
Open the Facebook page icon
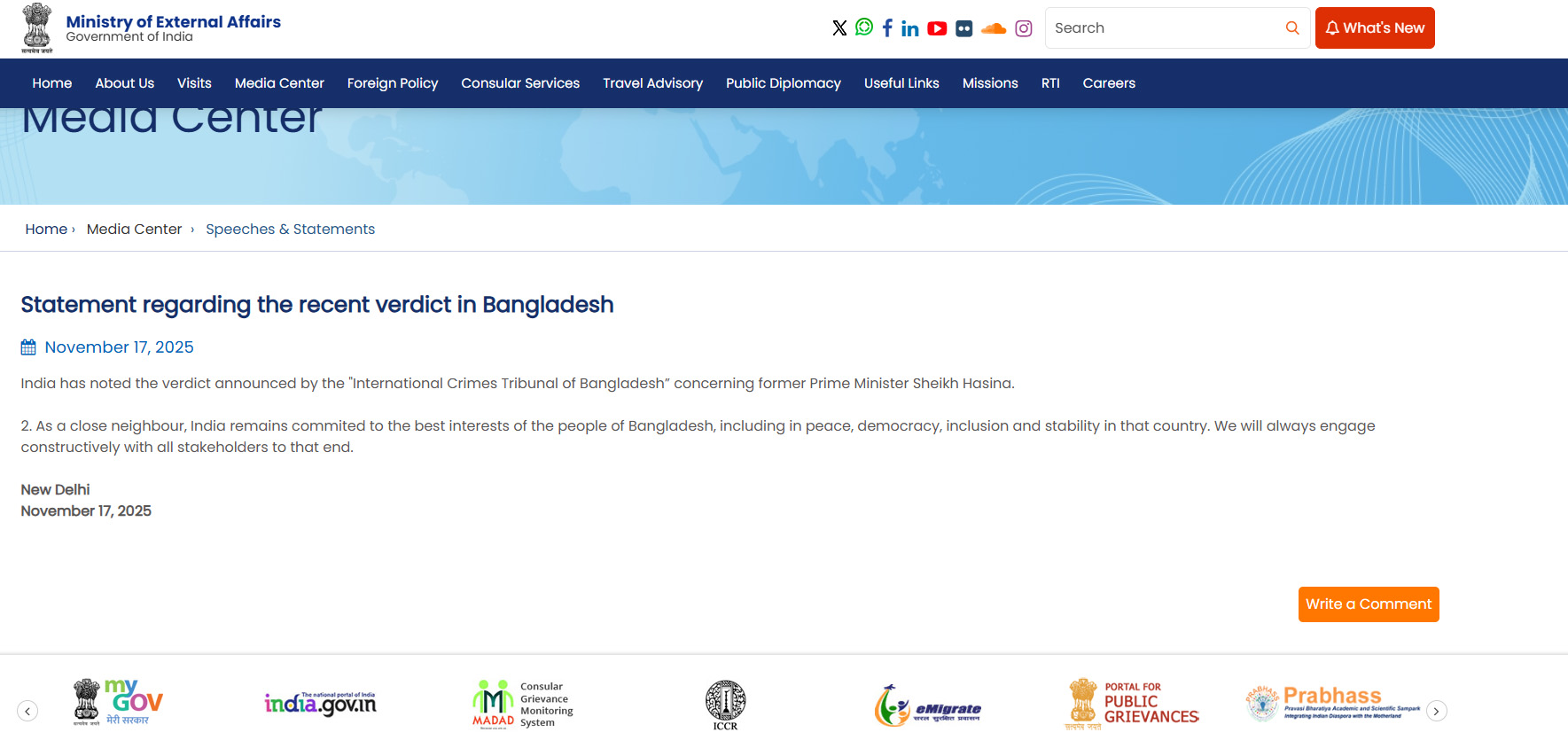tap(887, 28)
